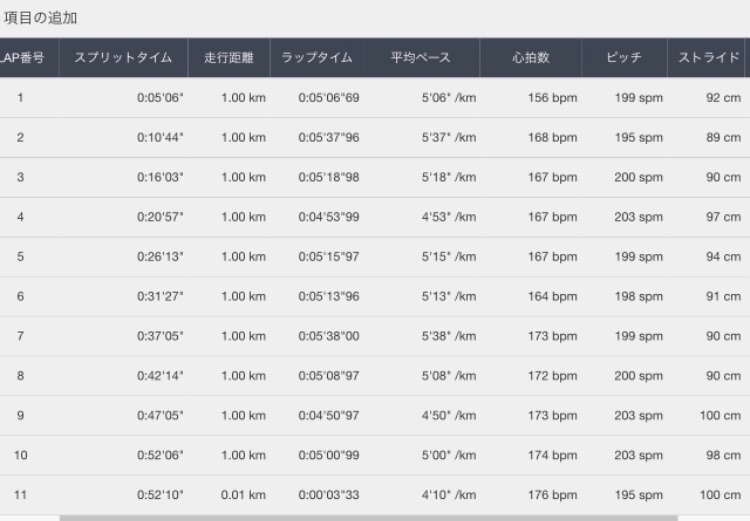
Task: Click the ピッチ column header
Action: point(624,57)
